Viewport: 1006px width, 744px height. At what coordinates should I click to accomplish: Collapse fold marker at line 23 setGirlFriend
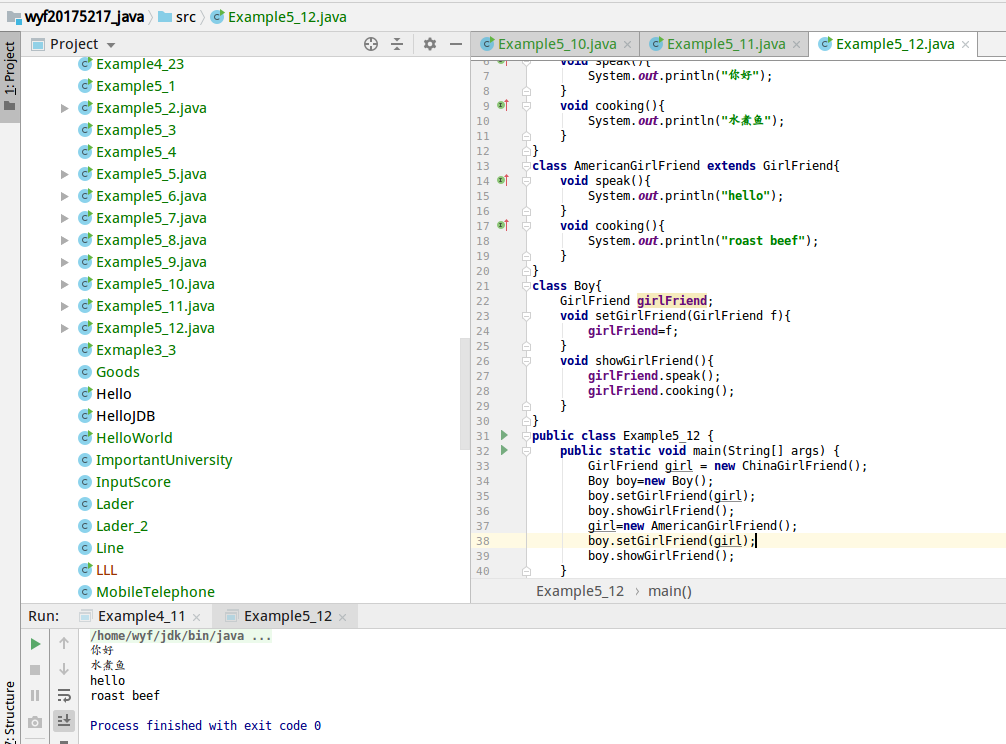[x=527, y=316]
